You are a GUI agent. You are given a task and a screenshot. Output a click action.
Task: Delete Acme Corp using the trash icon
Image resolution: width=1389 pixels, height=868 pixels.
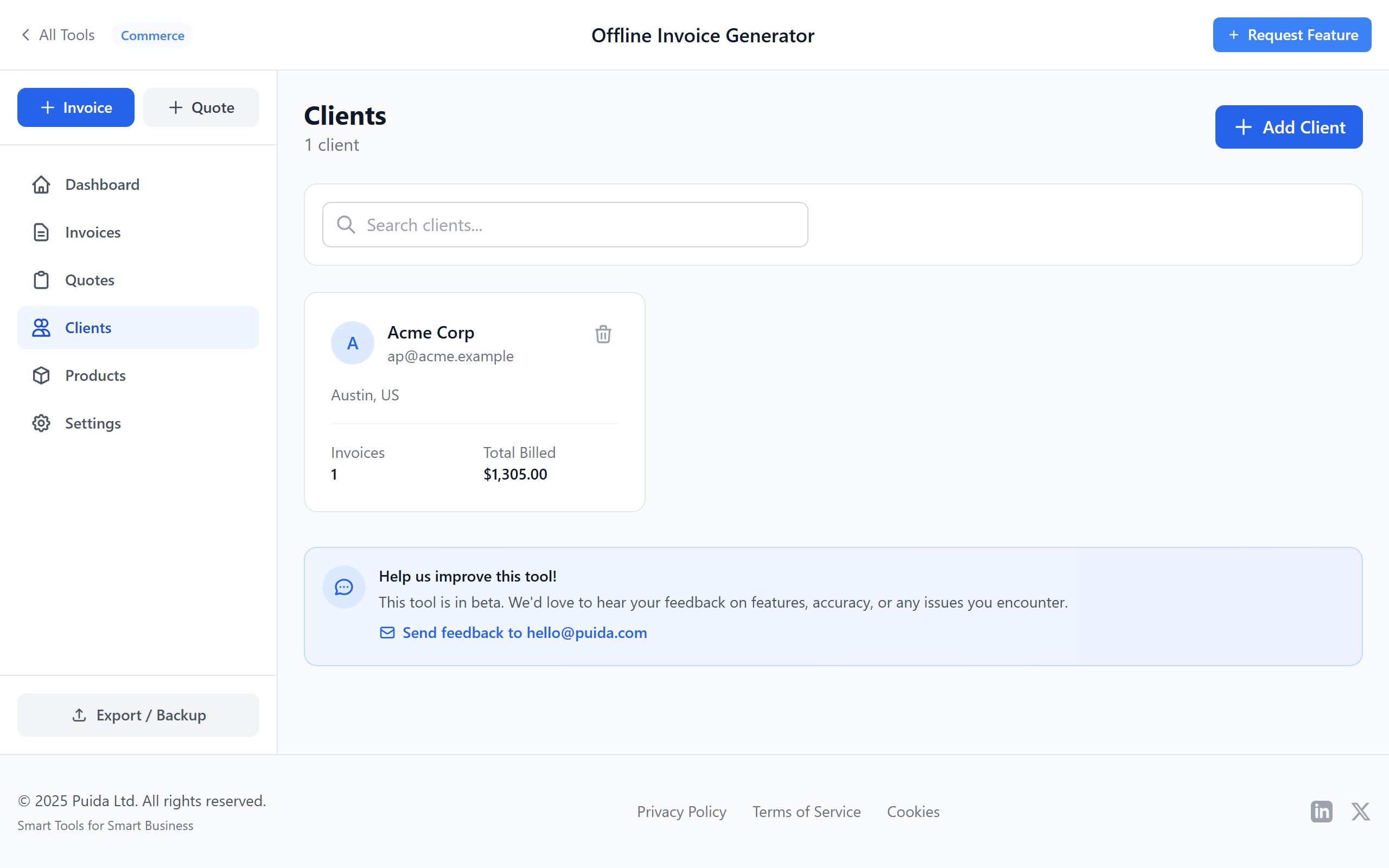pos(603,334)
